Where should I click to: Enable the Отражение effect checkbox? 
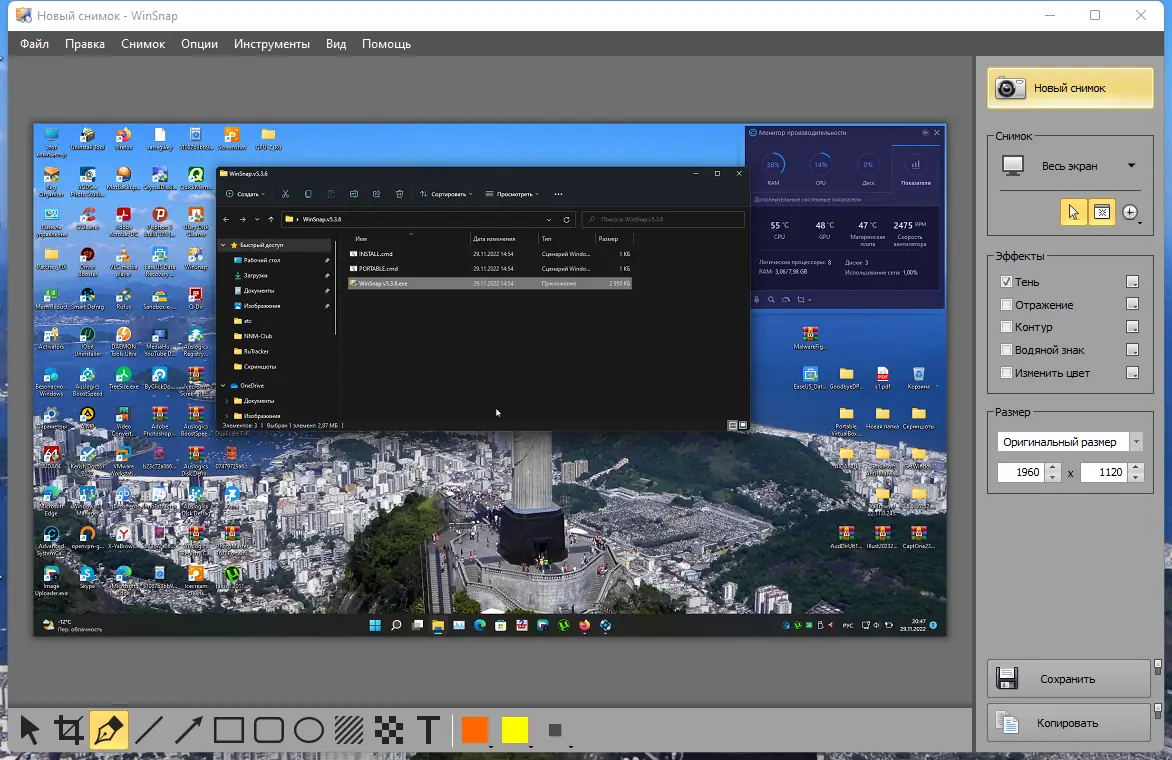[x=1007, y=305]
